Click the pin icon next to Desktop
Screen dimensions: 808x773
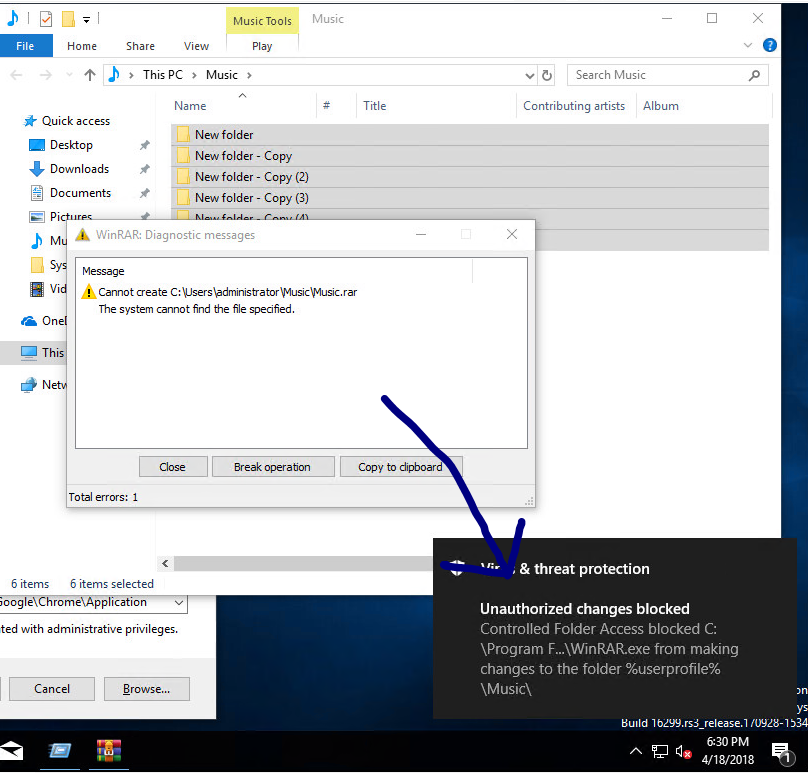(x=145, y=145)
